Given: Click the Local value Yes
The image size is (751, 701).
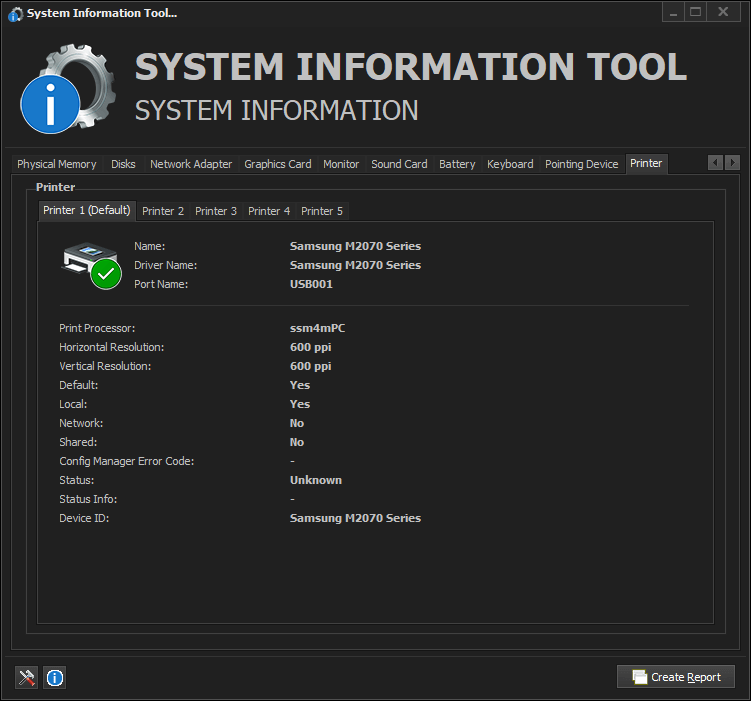Looking at the screenshot, I should [x=300, y=405].
